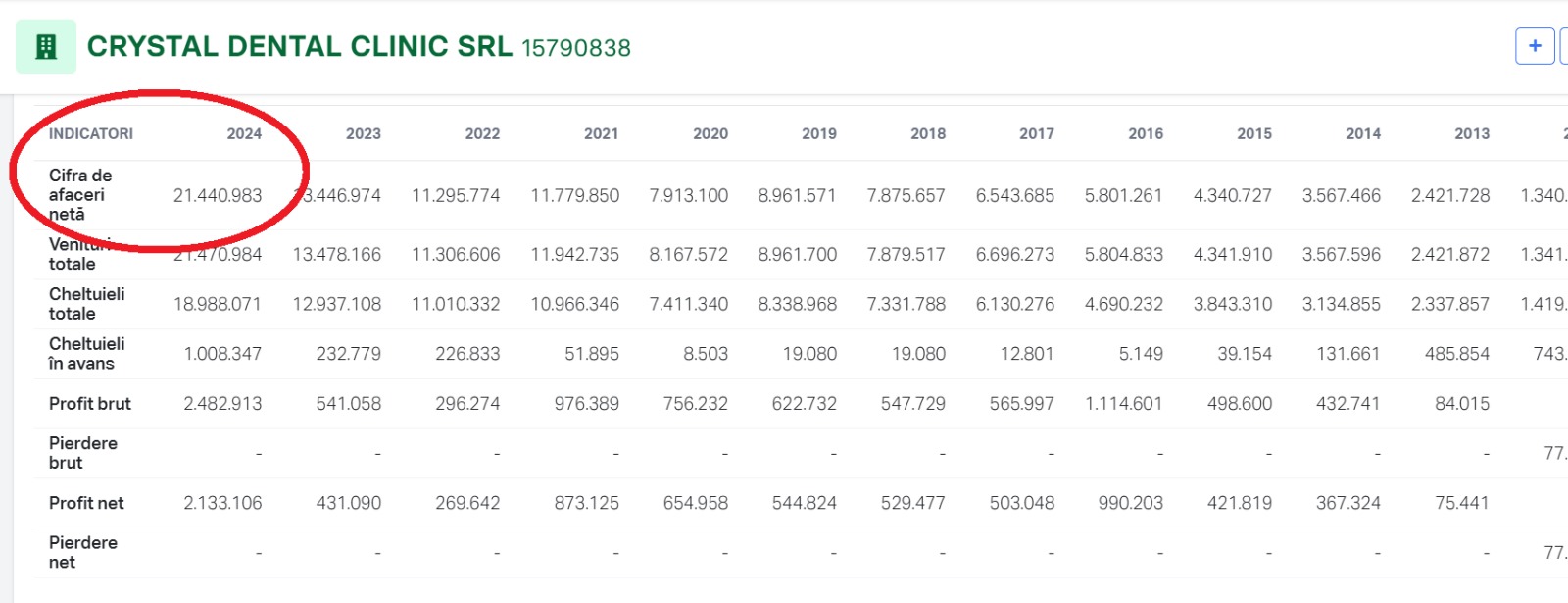Click the 2013 year column header
1568x603 pixels.
click(1471, 134)
